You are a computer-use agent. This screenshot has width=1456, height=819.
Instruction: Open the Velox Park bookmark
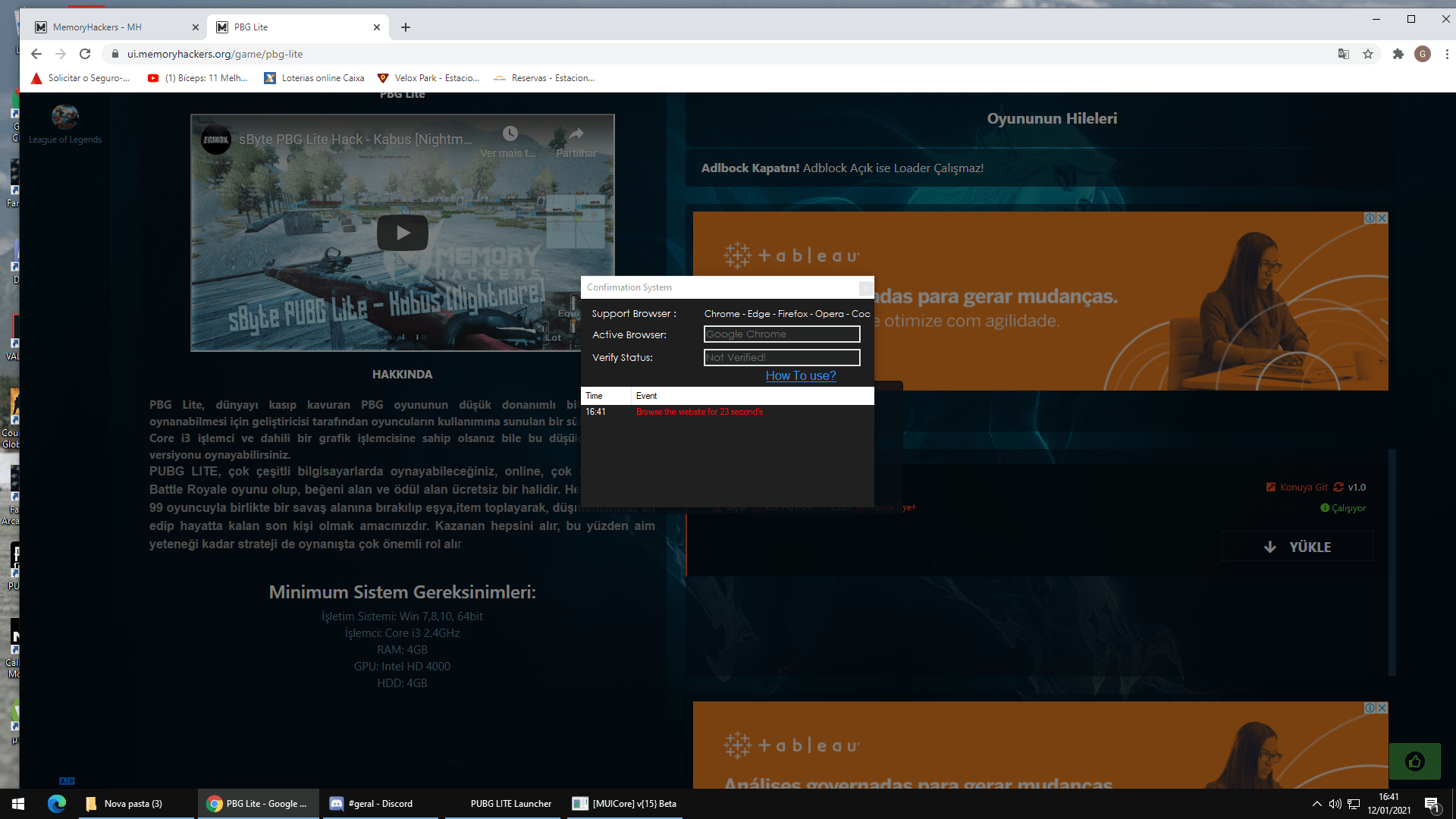(428, 78)
